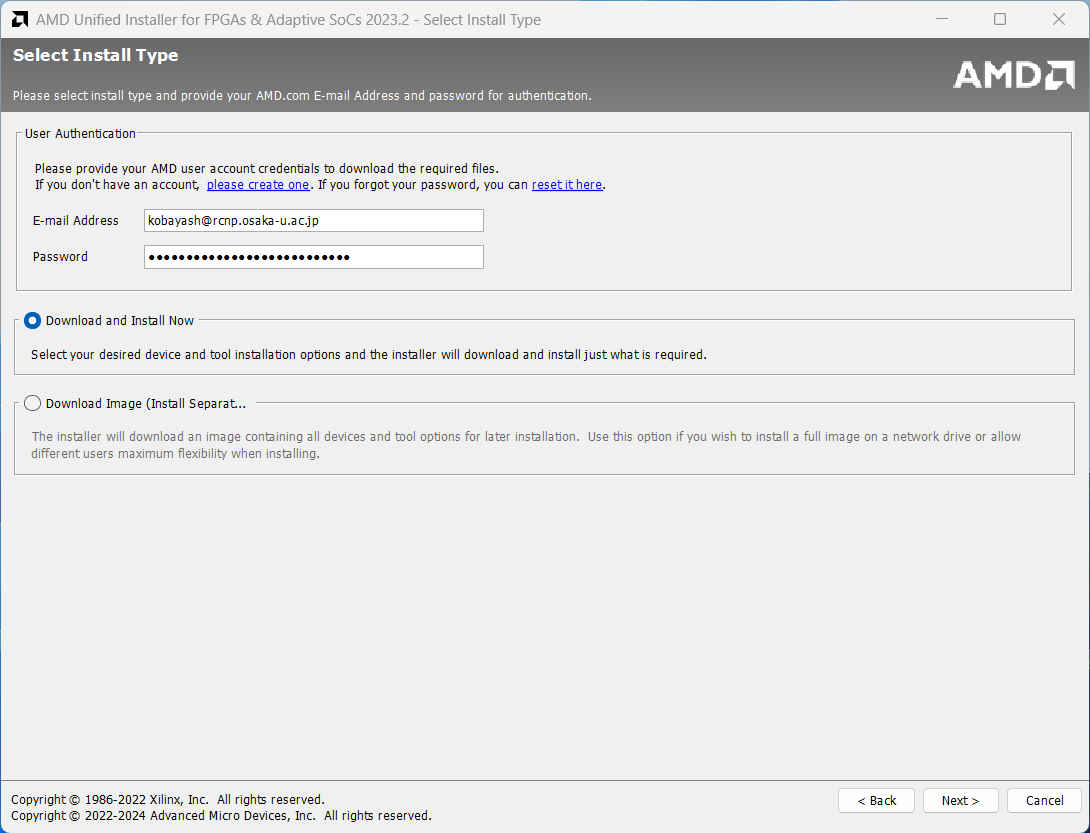
Task: Maximize the installer window
Action: click(x=1000, y=20)
